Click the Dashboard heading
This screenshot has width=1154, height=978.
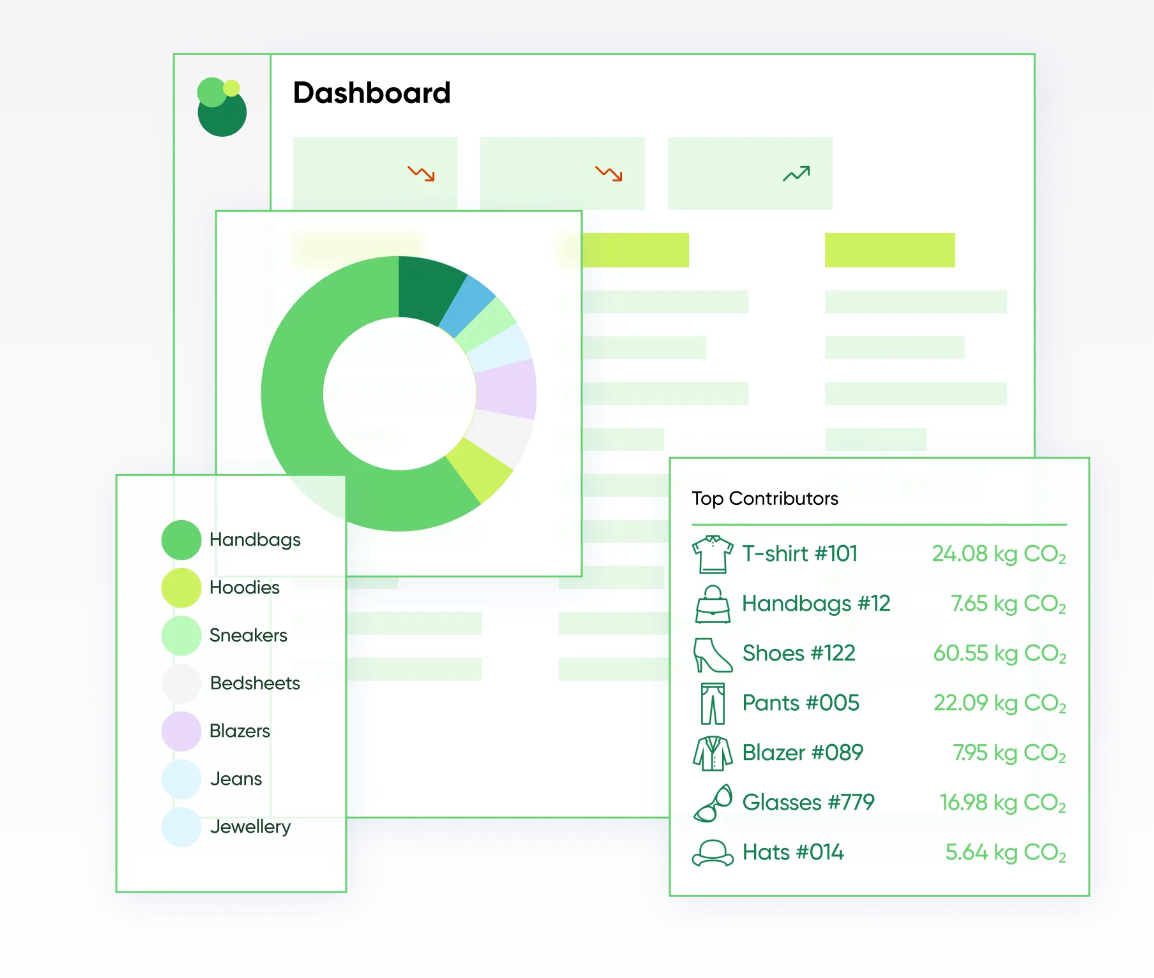tap(372, 93)
